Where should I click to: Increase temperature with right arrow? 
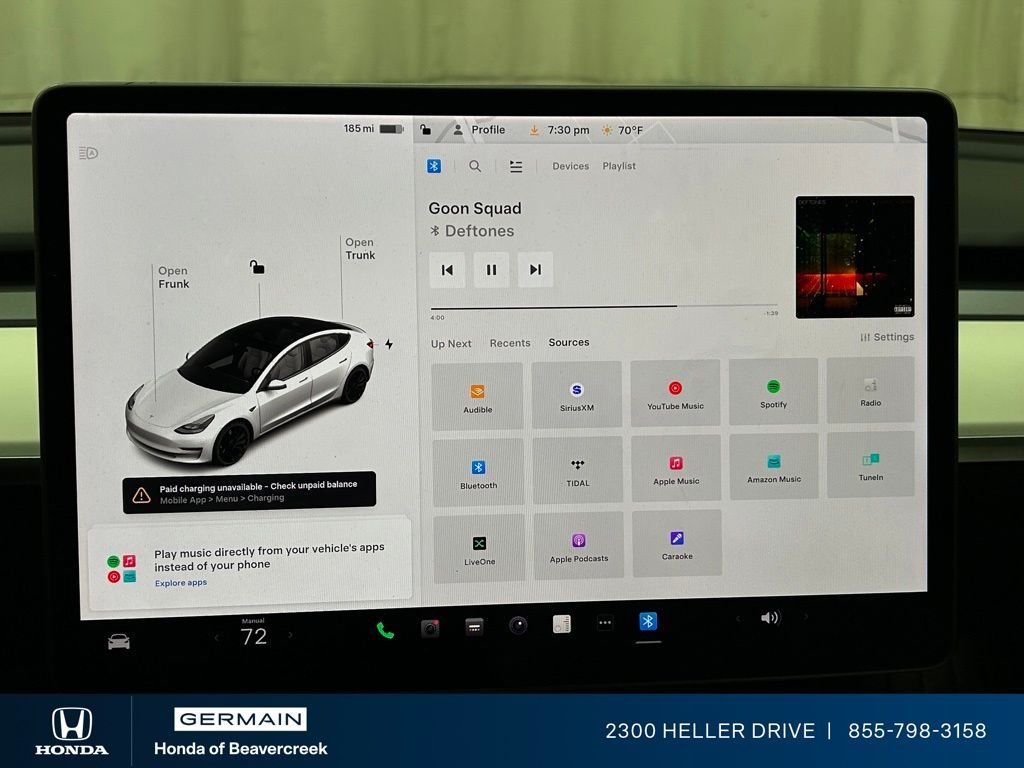(x=291, y=635)
